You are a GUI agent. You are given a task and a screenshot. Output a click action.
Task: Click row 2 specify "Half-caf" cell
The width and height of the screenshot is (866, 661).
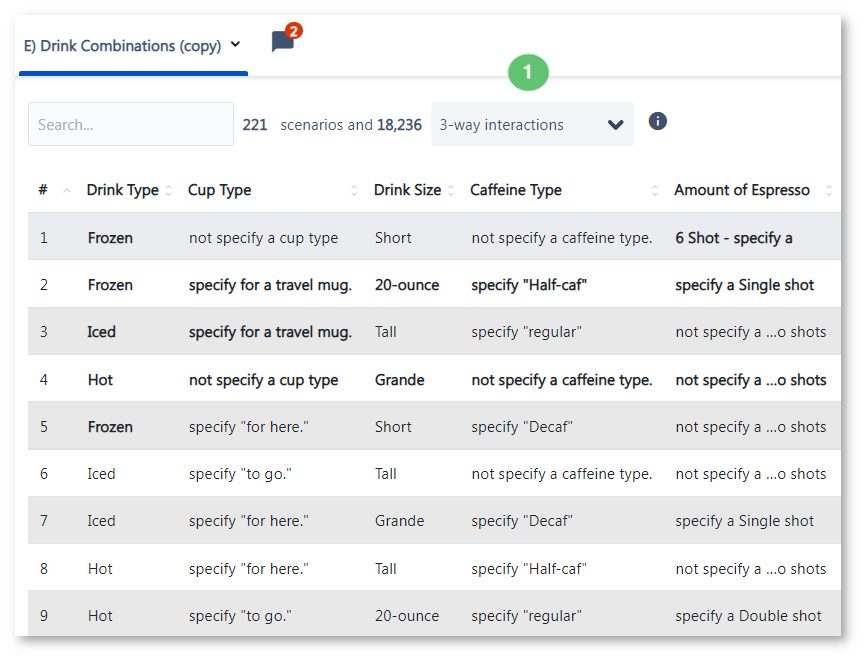coord(529,285)
